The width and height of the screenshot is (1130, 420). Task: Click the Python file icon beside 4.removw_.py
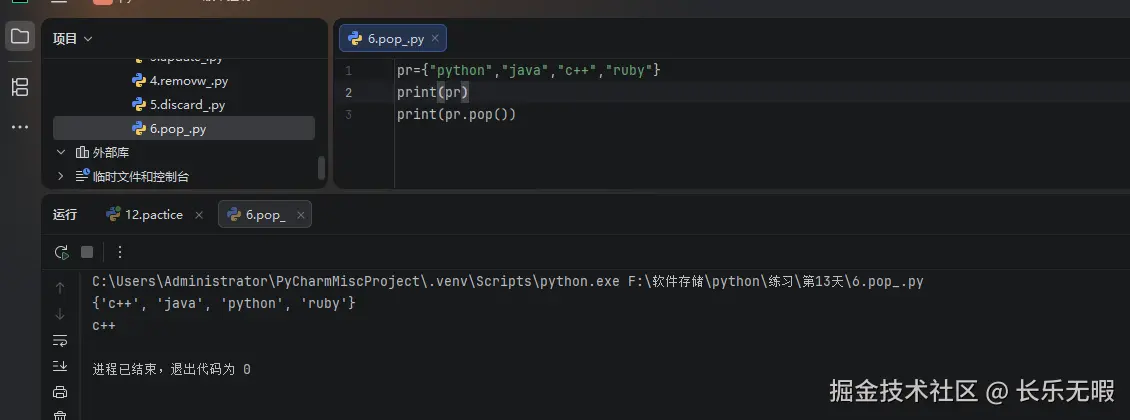coord(139,81)
